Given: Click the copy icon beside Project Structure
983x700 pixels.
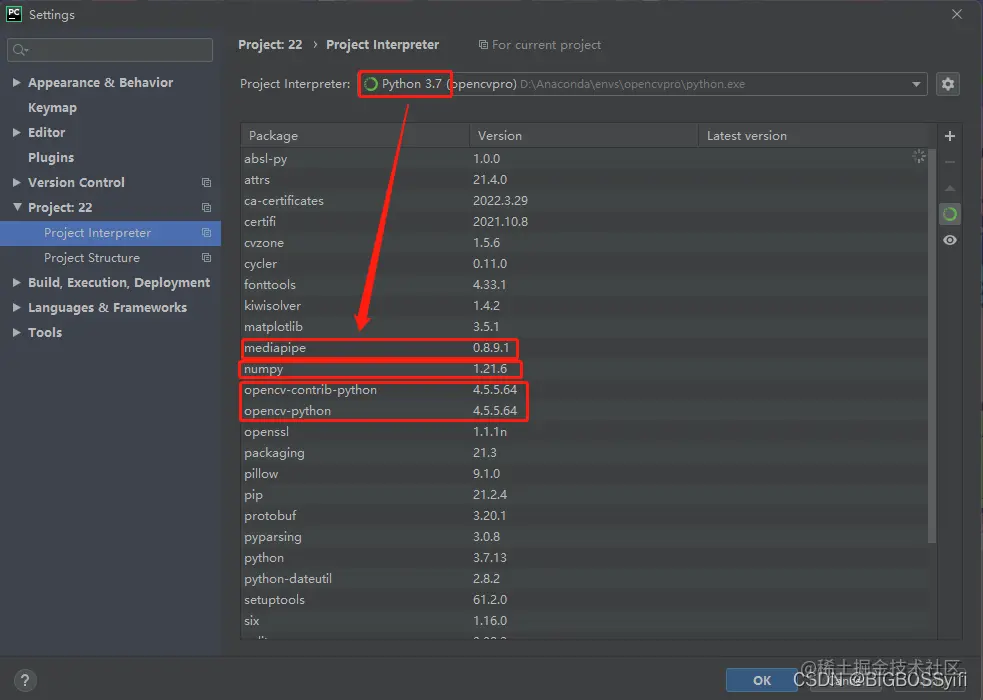Looking at the screenshot, I should click(206, 258).
